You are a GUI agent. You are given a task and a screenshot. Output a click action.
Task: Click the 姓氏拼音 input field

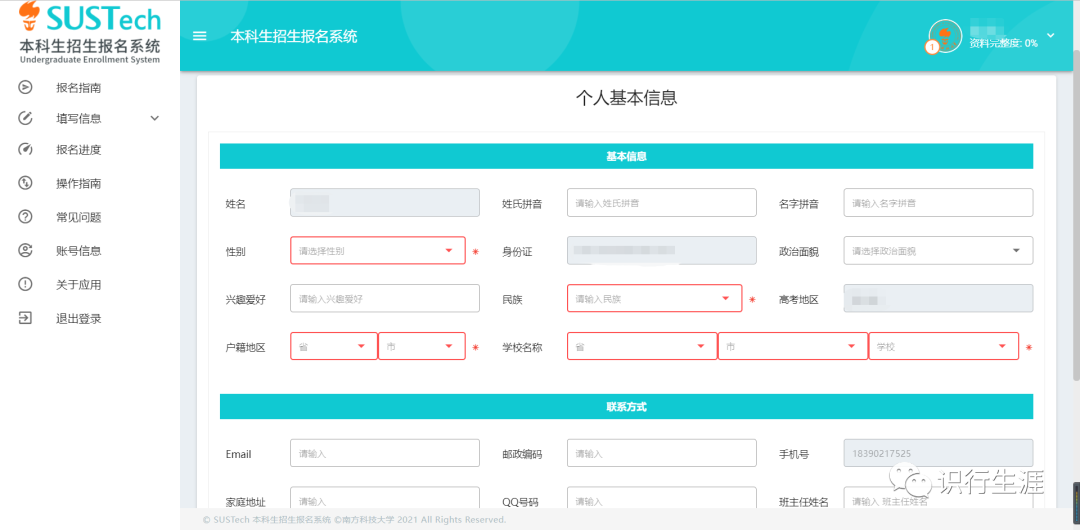pyautogui.click(x=661, y=203)
